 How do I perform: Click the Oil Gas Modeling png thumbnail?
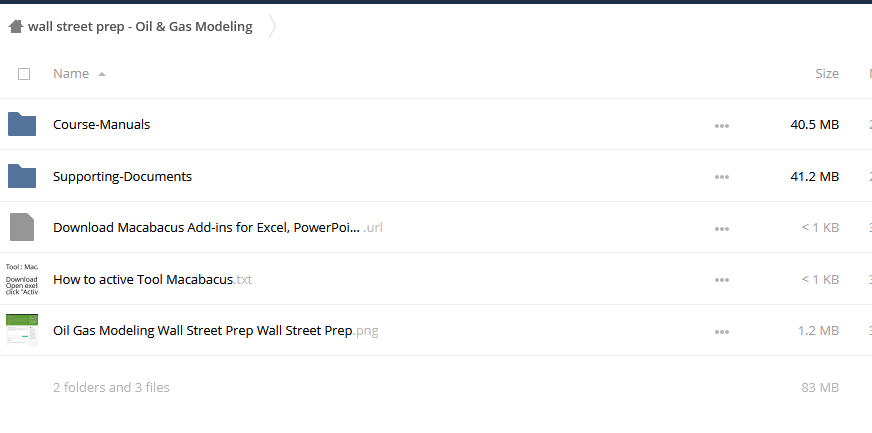tap(22, 330)
